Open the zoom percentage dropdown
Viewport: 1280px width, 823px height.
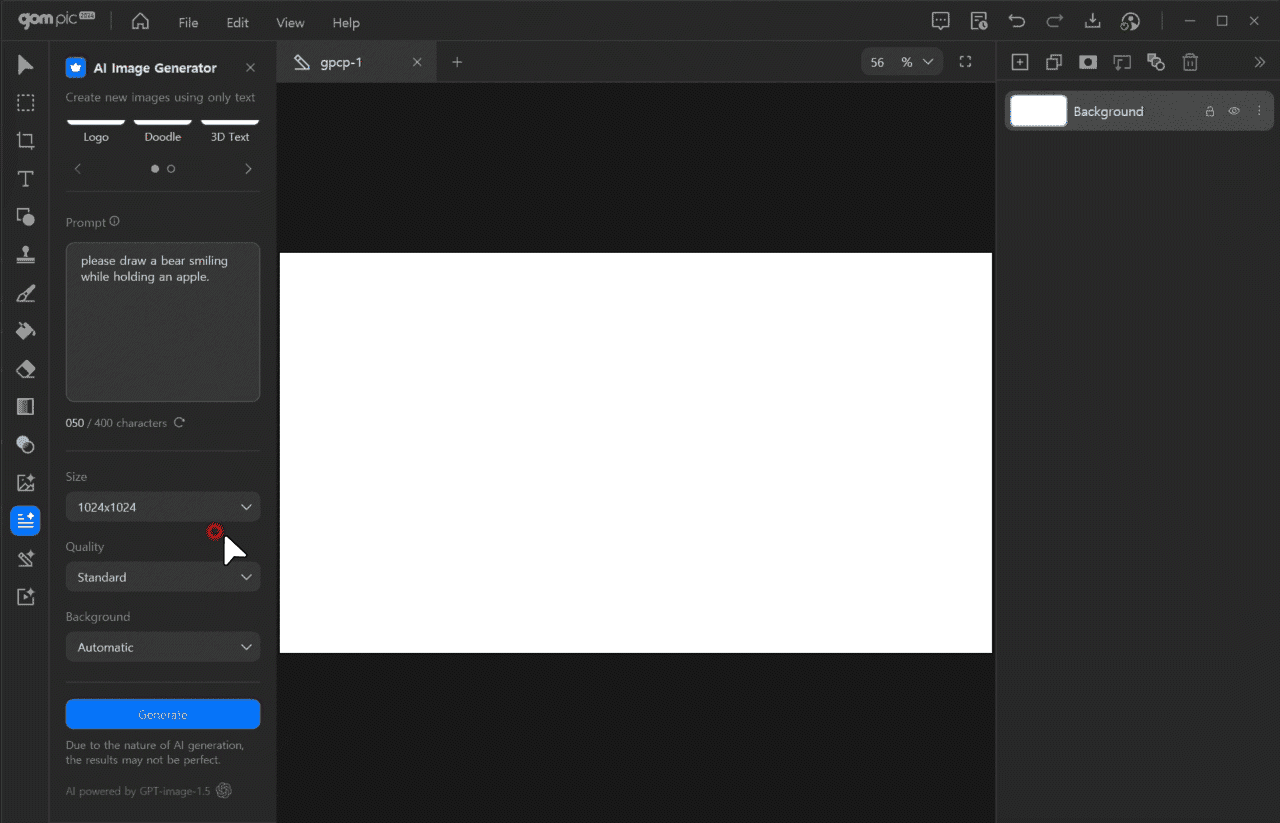click(x=928, y=62)
